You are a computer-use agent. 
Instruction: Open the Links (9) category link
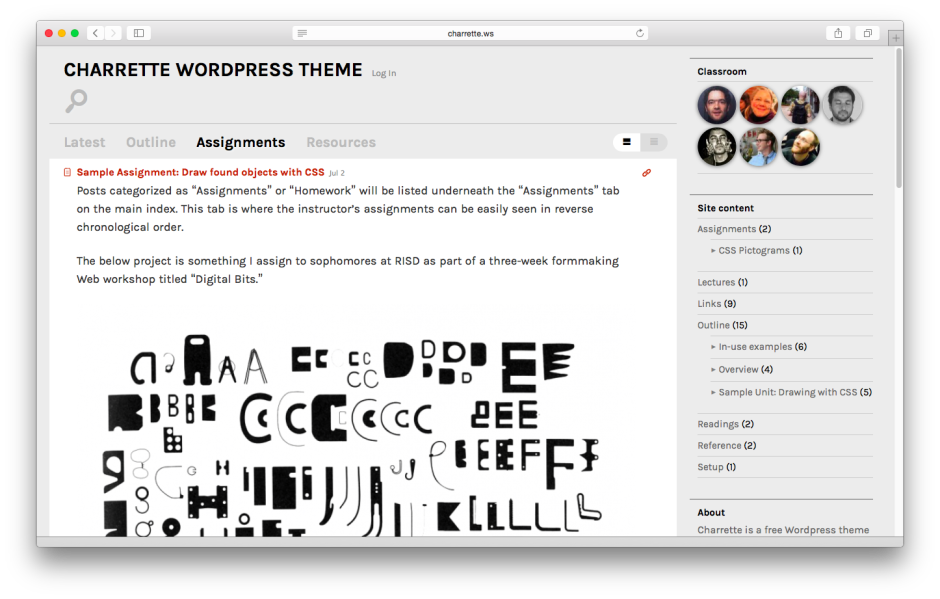click(716, 304)
